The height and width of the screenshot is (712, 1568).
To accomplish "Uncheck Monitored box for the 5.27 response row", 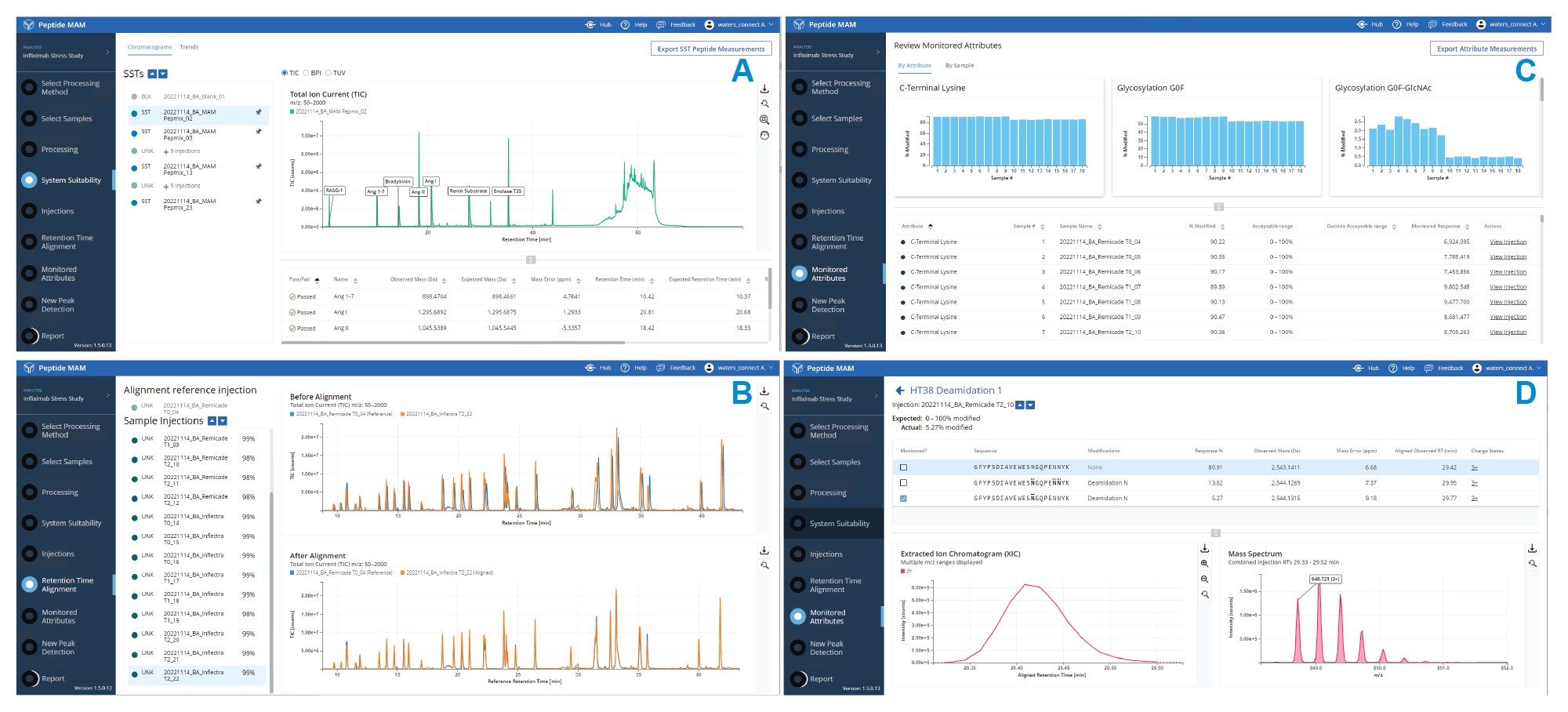I will (x=903, y=499).
